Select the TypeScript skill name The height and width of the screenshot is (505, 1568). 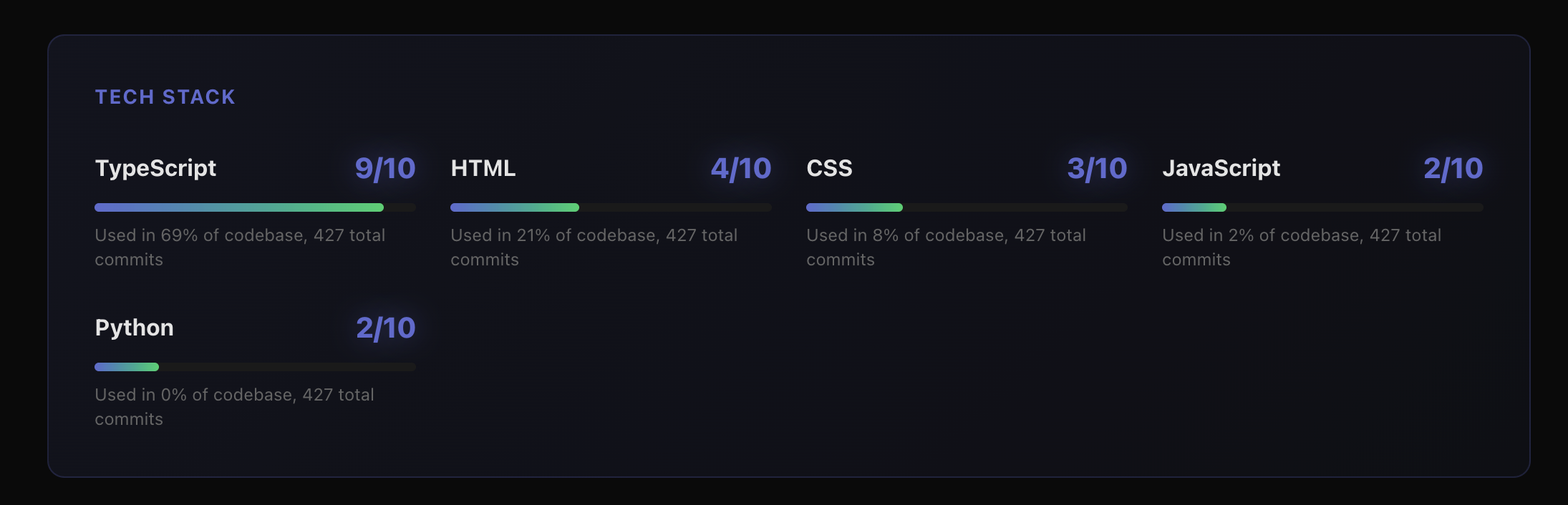pyautogui.click(x=155, y=168)
